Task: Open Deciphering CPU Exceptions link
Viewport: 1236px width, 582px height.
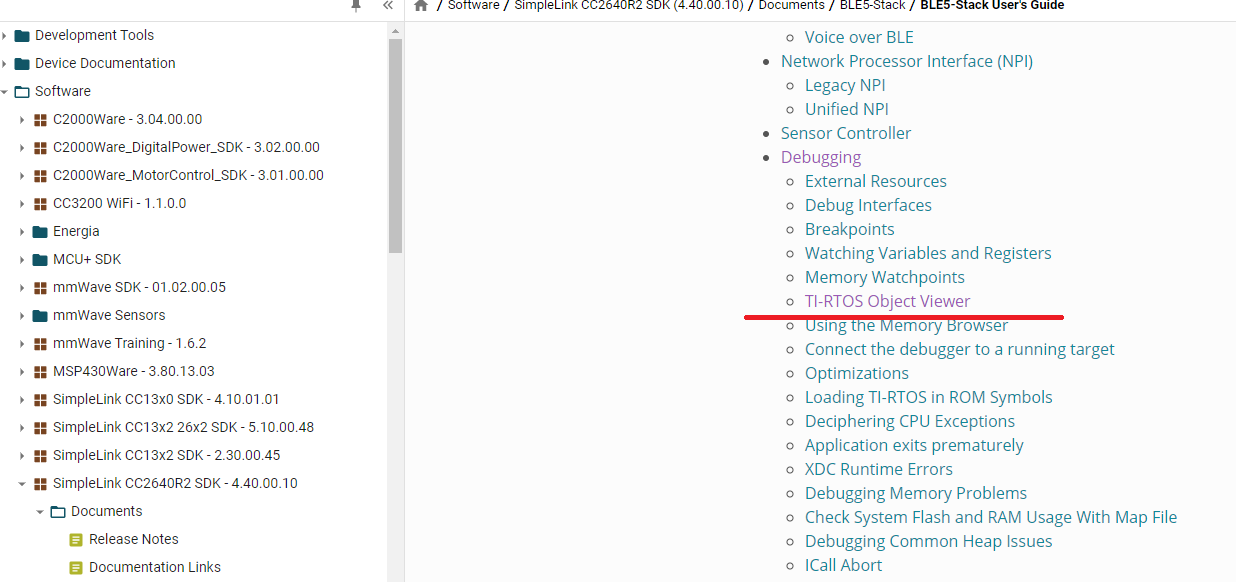Action: (x=910, y=421)
